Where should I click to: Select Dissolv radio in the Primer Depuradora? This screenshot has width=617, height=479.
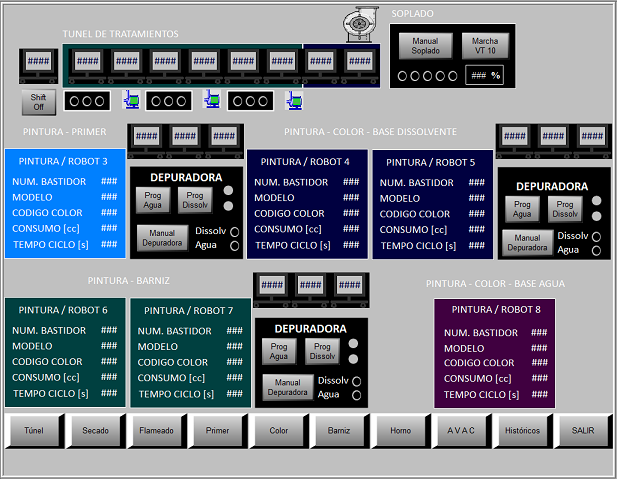tap(235, 232)
